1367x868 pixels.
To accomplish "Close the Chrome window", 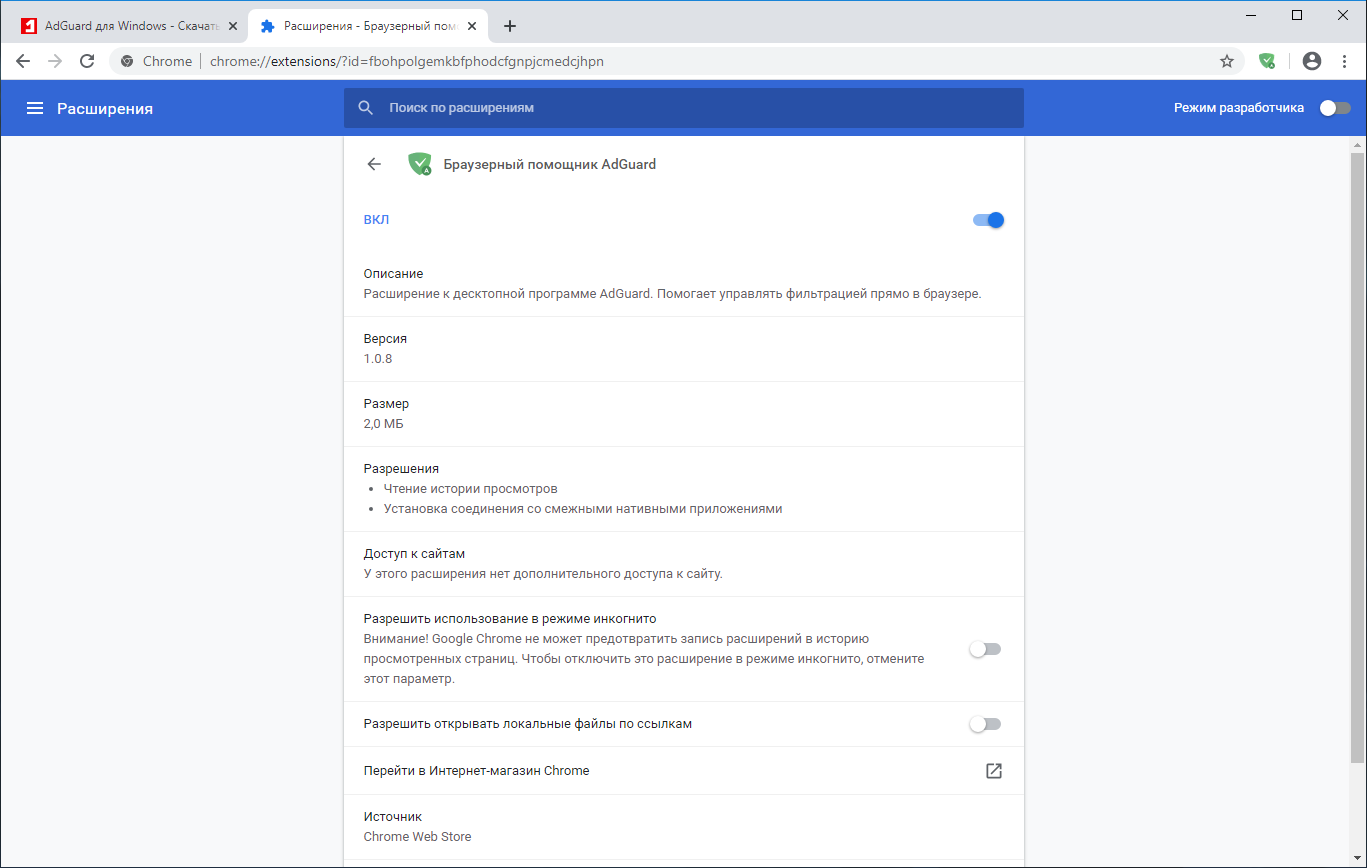I will pyautogui.click(x=1343, y=15).
